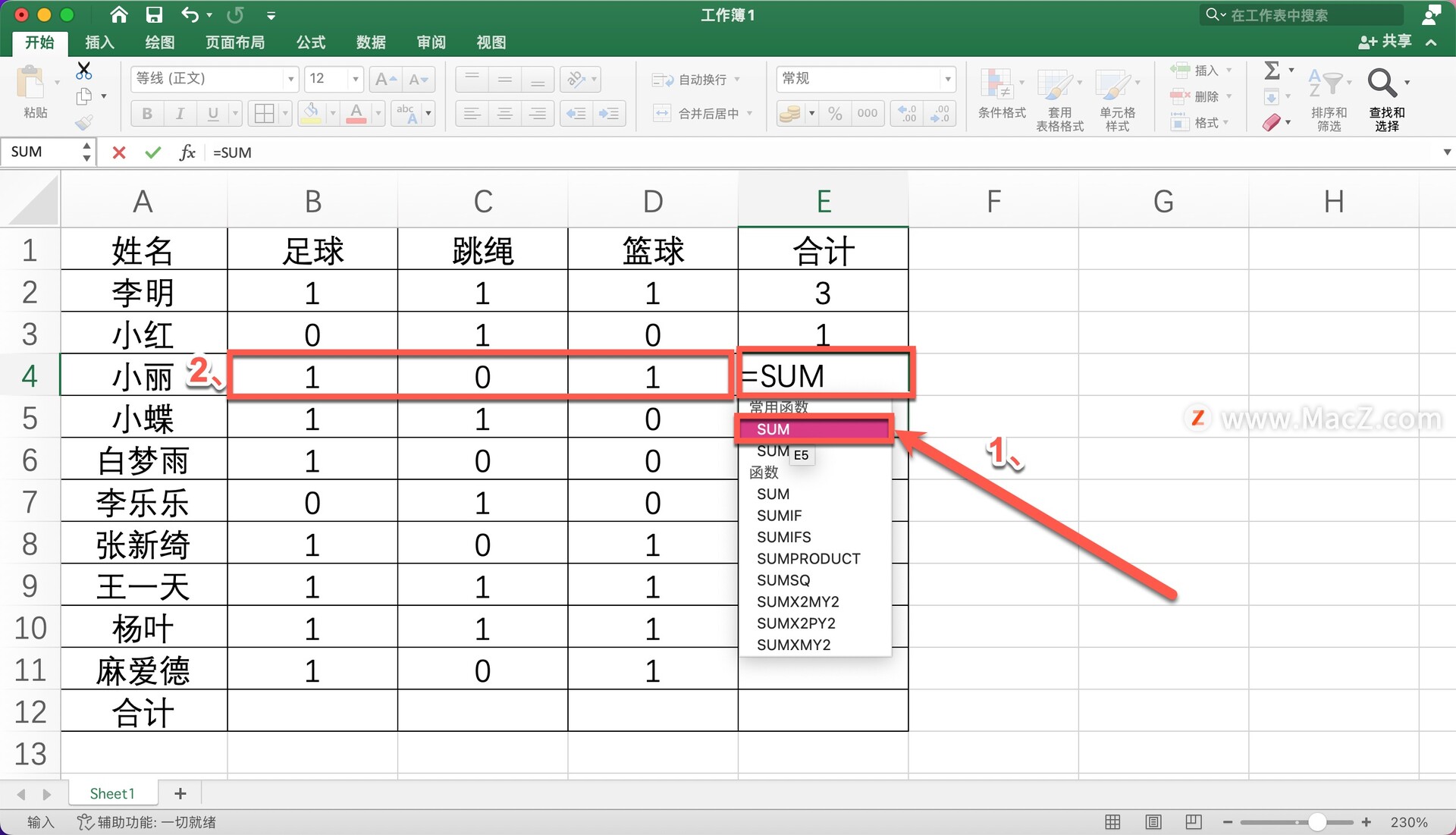Confirm formula entry with green check
This screenshot has height=835, width=1456.
(x=152, y=152)
